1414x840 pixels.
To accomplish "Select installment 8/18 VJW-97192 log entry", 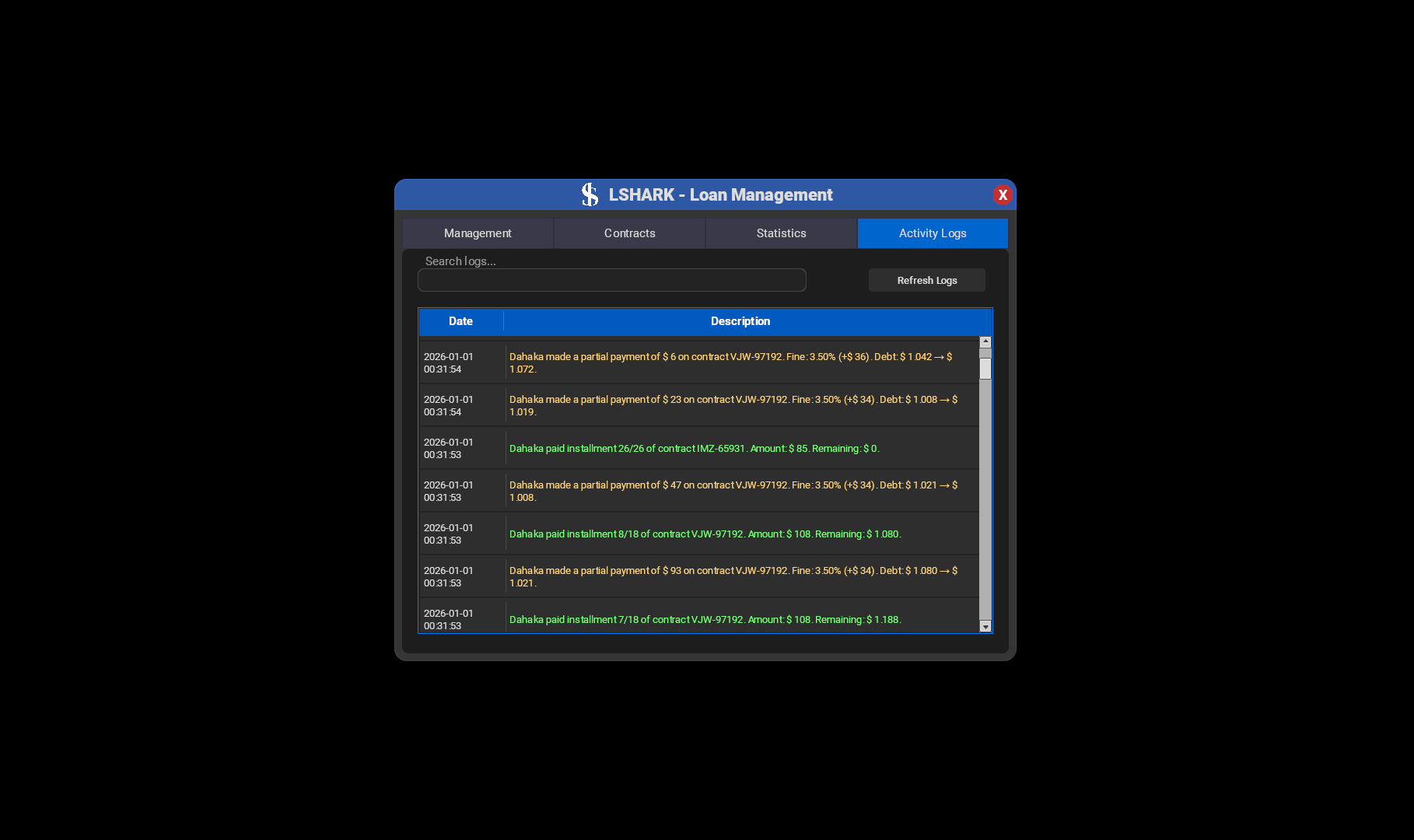I will tap(698, 534).
